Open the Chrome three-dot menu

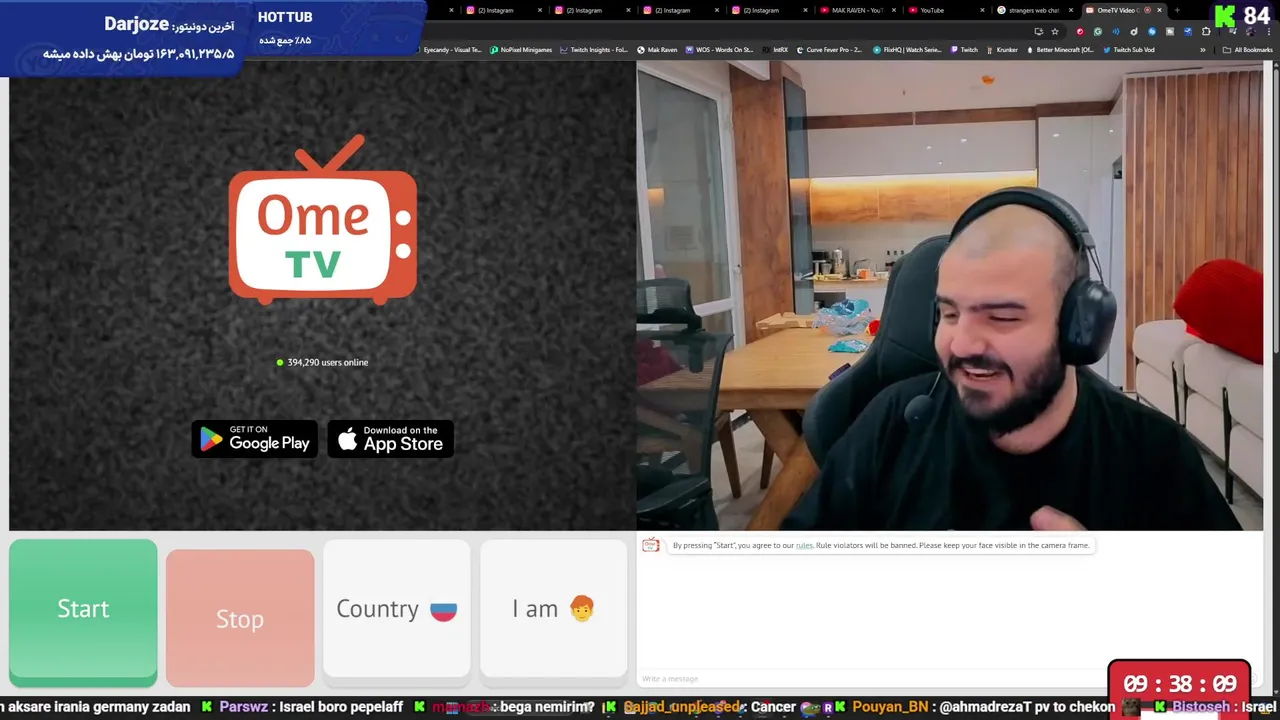pos(1269,31)
